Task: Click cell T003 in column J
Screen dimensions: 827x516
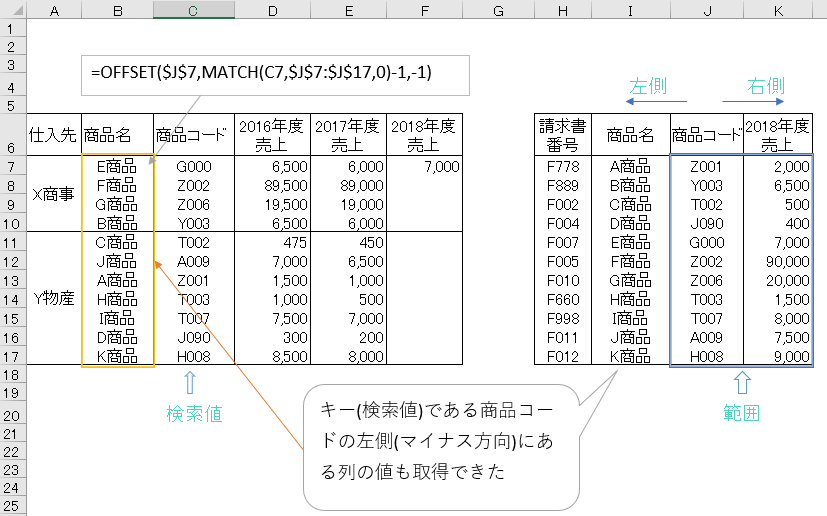Action: (707, 300)
